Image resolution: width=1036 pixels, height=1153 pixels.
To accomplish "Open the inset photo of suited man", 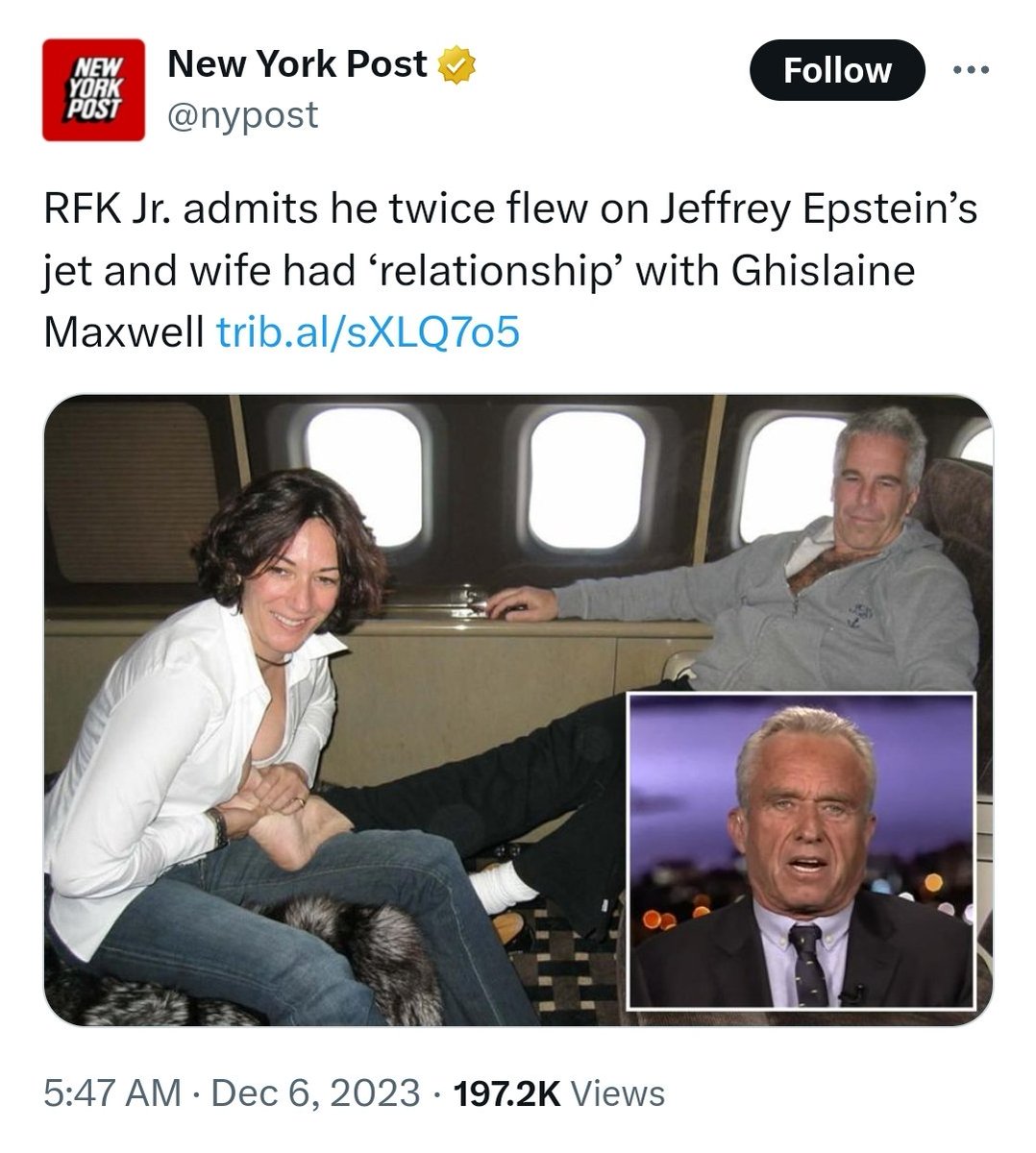I will click(x=801, y=849).
